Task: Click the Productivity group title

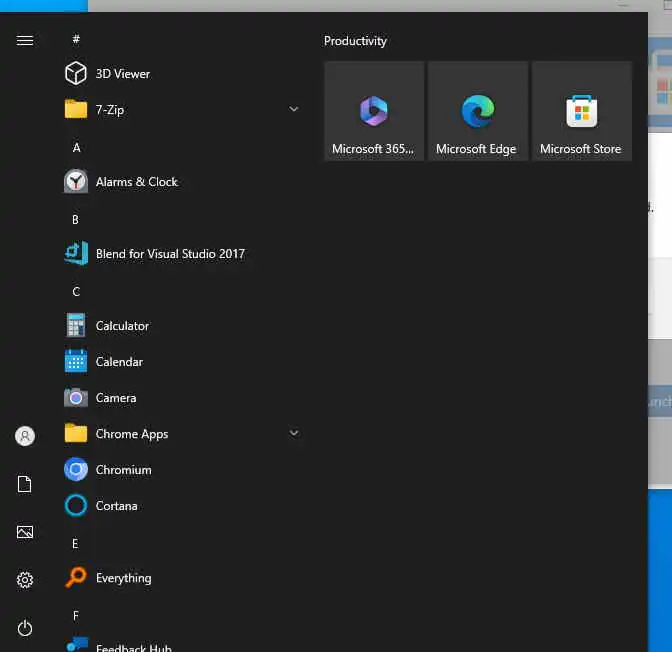Action: (355, 41)
